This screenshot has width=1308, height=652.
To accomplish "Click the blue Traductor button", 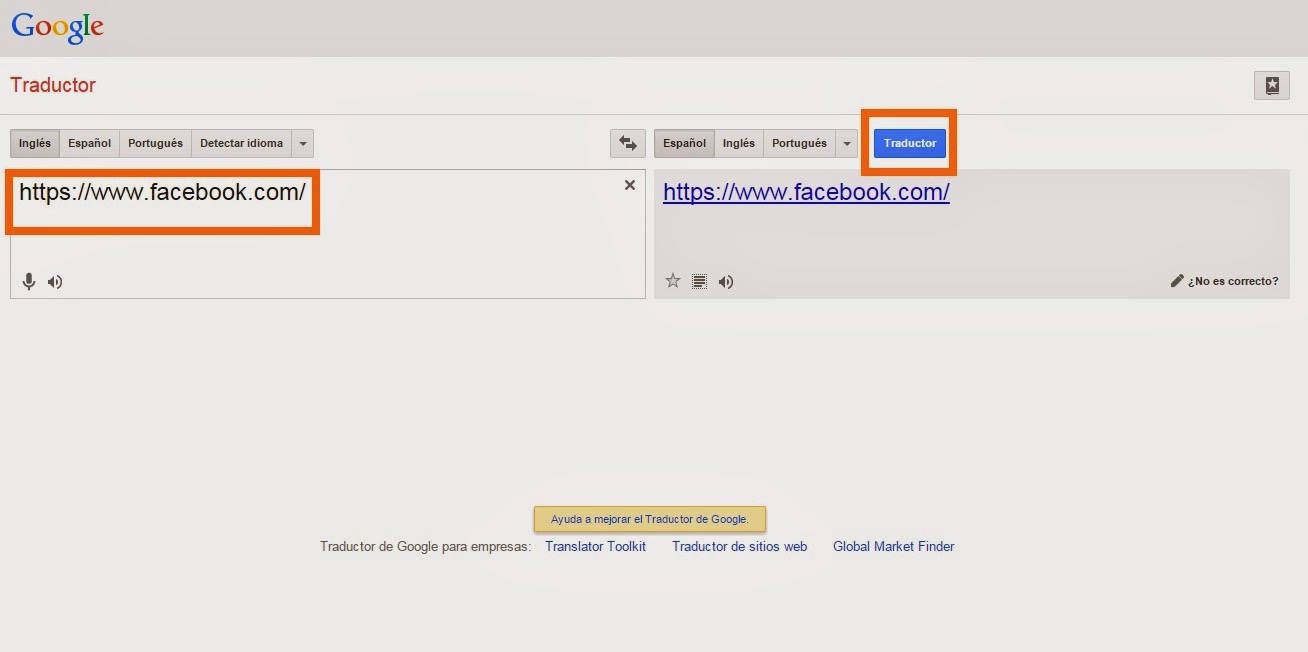I will point(910,143).
